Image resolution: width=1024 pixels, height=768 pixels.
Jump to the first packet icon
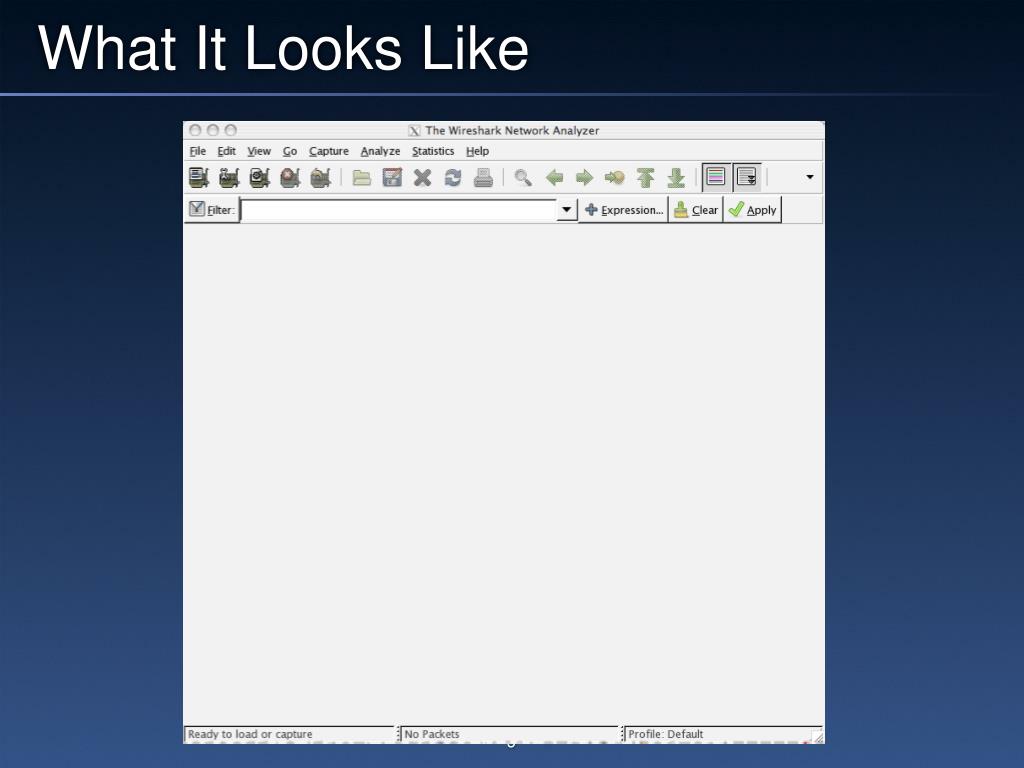(x=645, y=177)
